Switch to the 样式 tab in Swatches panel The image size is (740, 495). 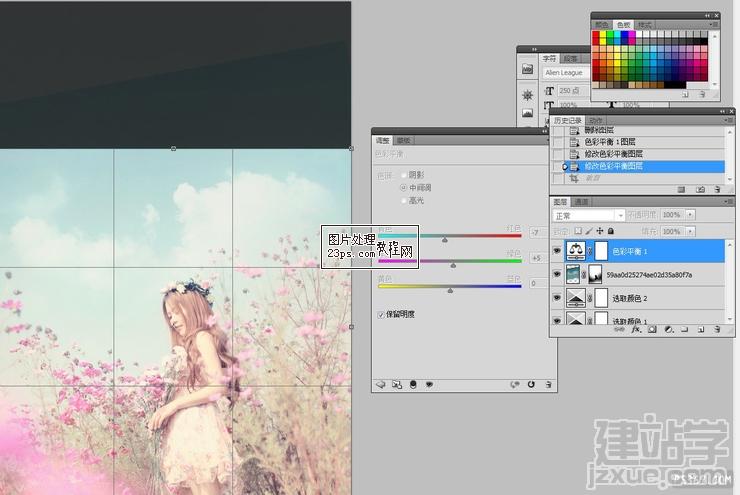point(644,25)
